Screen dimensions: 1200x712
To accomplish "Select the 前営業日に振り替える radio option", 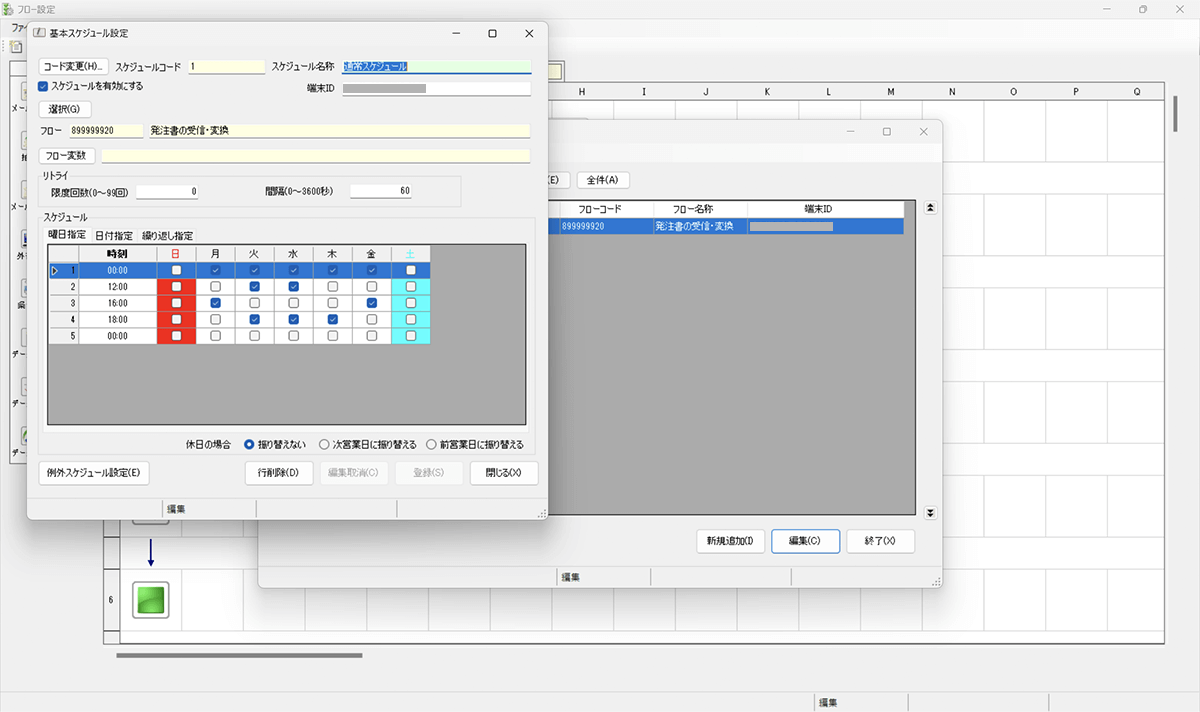I will click(432, 444).
